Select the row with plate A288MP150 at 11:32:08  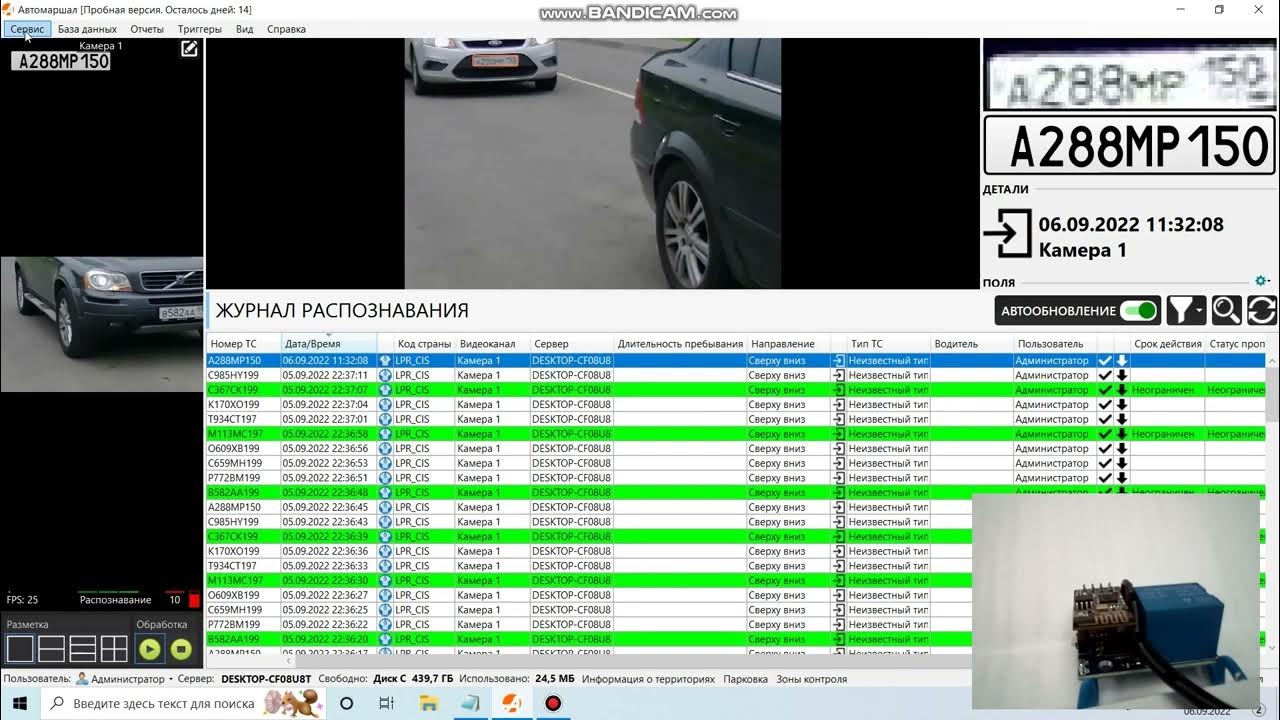click(x=736, y=360)
